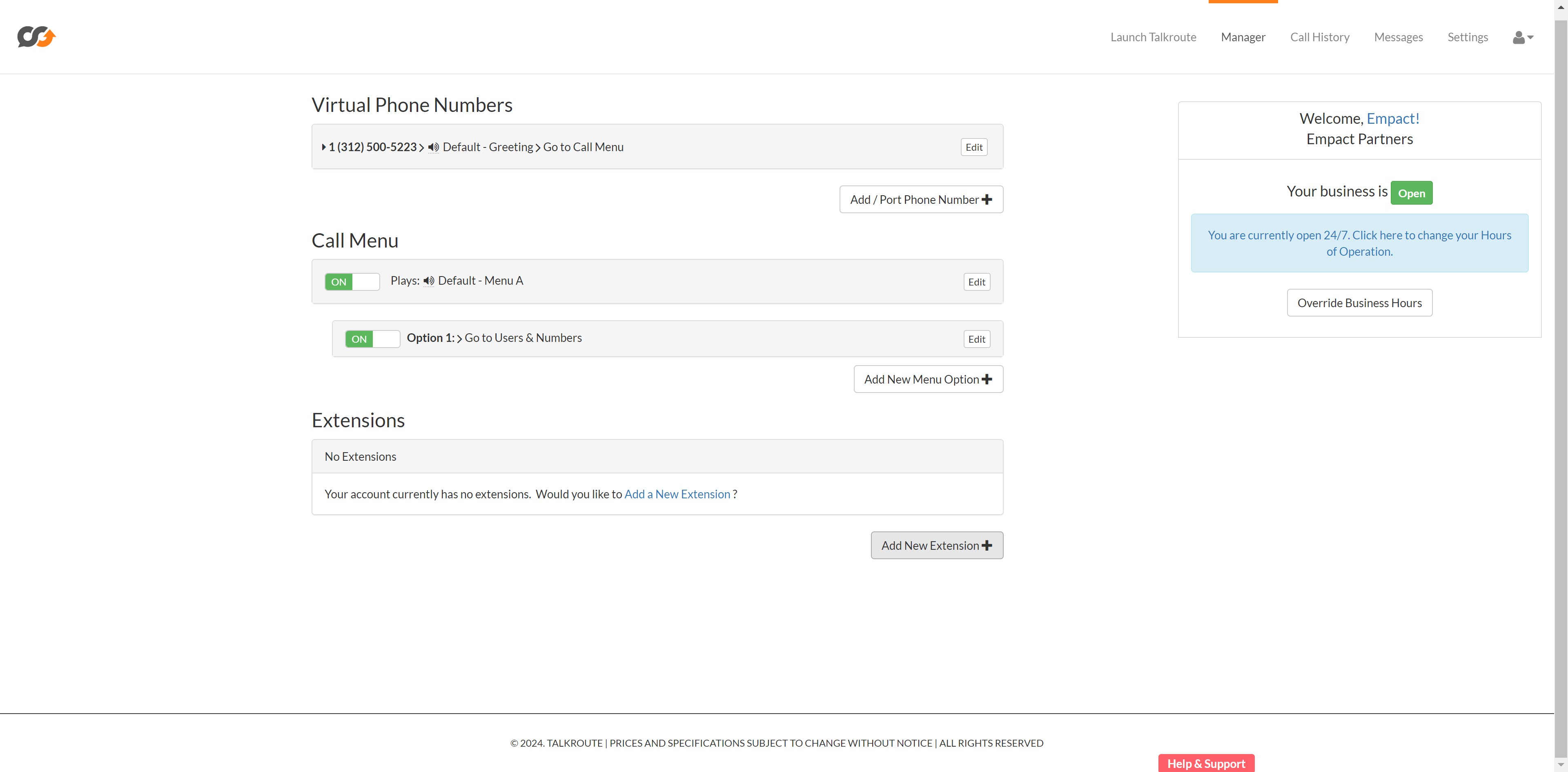Viewport: 1568px width, 772px height.
Task: Click the Talkroute logo icon
Action: [x=36, y=37]
